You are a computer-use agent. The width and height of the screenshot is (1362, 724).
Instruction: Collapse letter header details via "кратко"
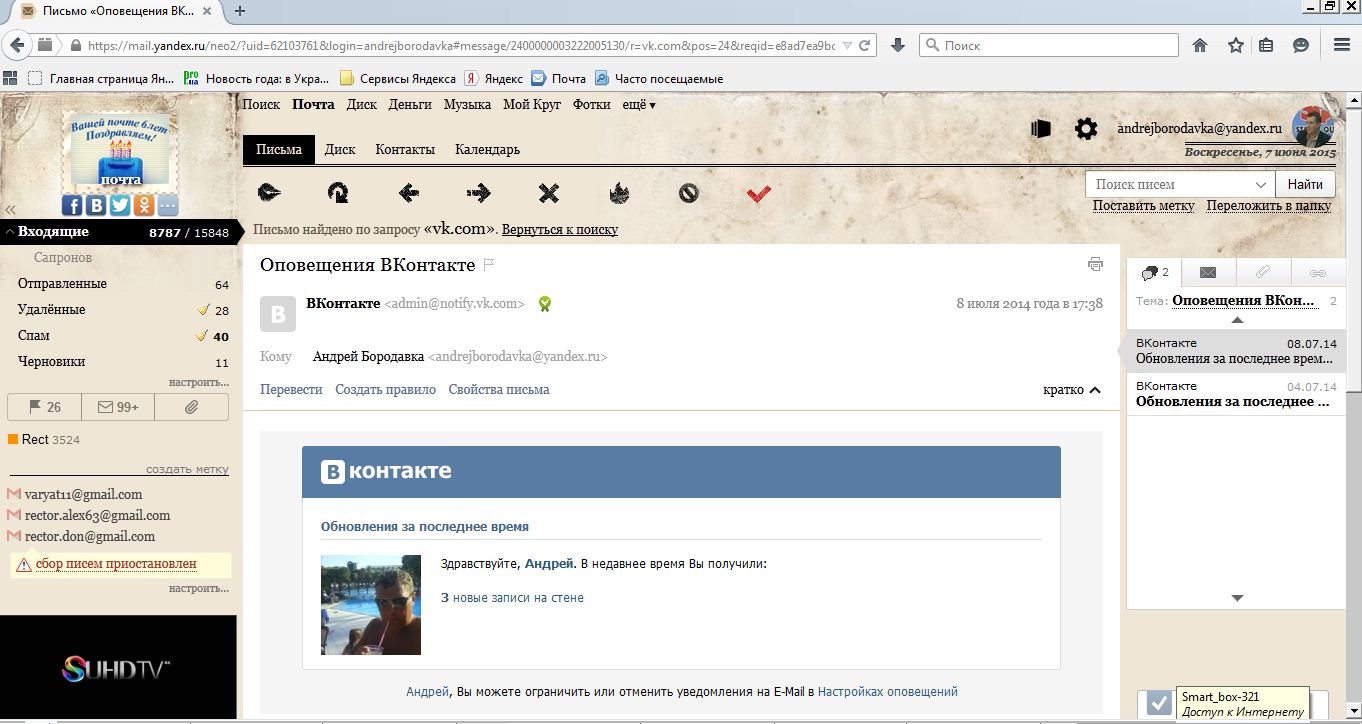pyautogui.click(x=1071, y=390)
